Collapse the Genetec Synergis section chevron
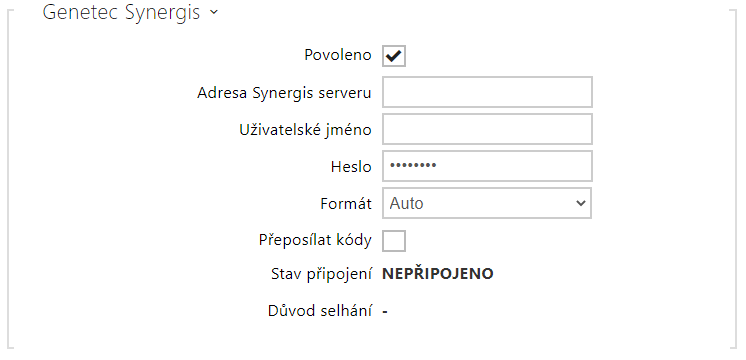The image size is (746, 360). pos(213,13)
